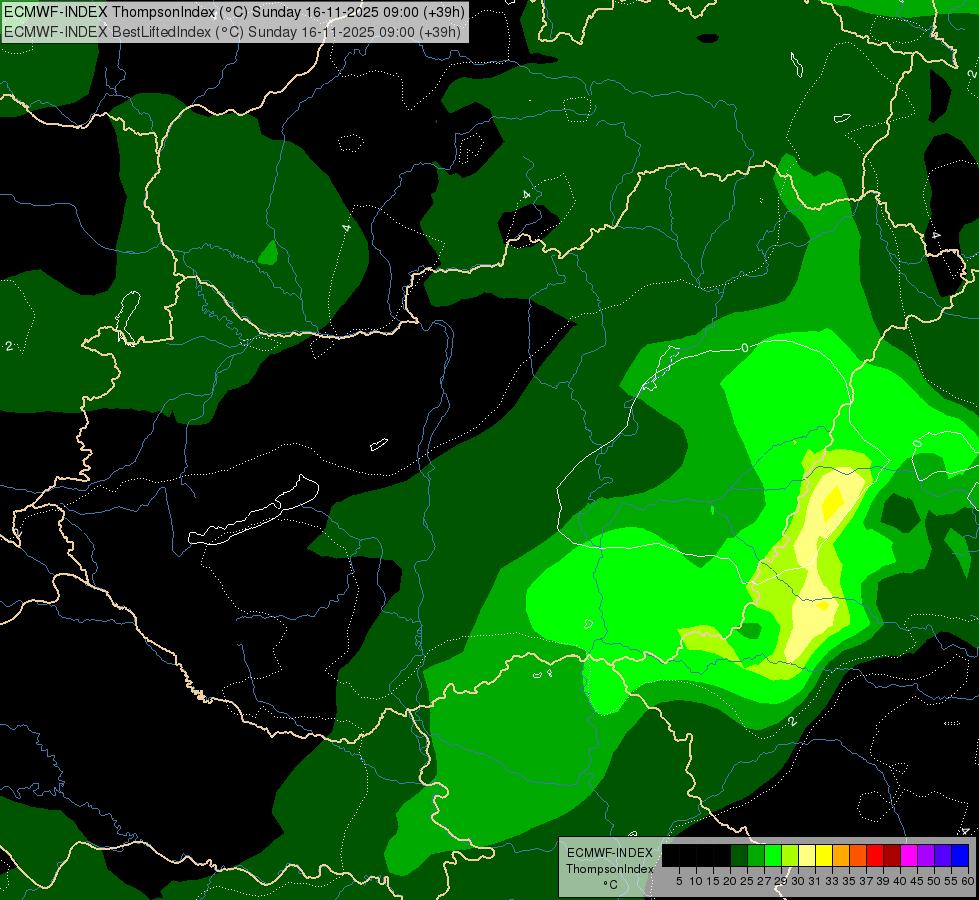Click the ThompsonIndex title line at top
This screenshot has height=900, width=979.
coord(234,12)
